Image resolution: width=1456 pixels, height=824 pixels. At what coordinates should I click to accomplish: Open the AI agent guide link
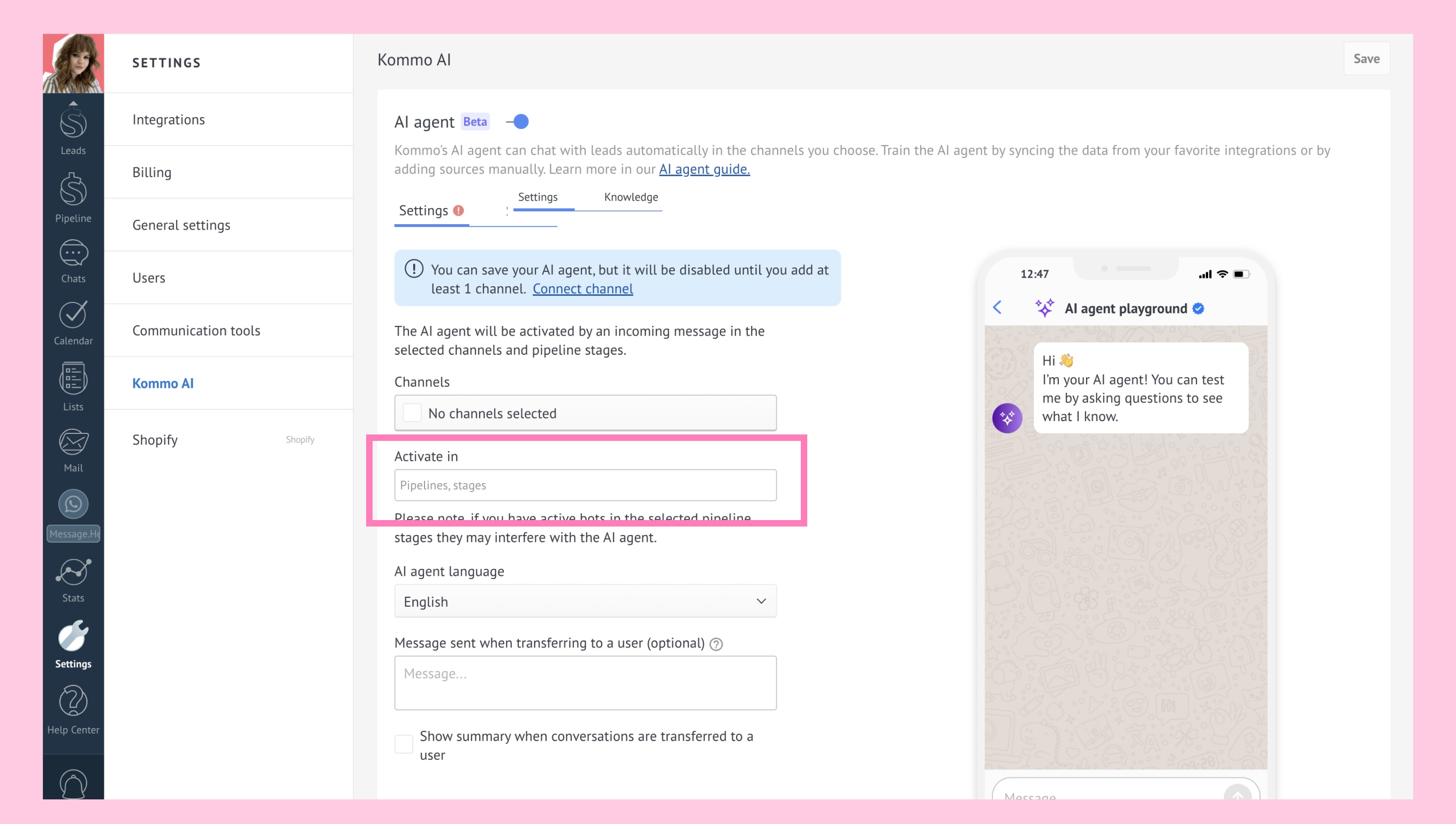point(704,169)
